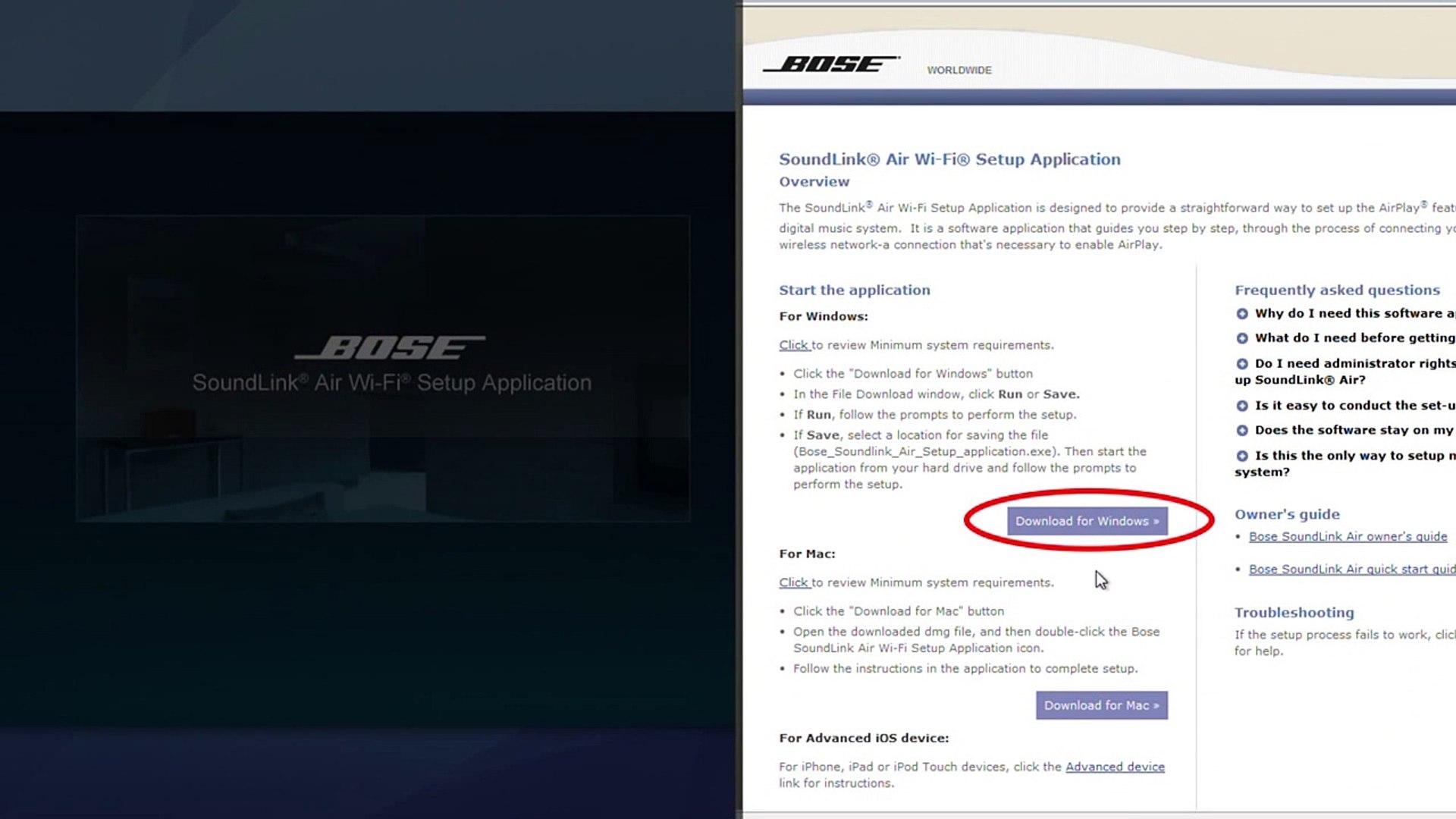This screenshot has height=819, width=1456.
Task: Open 'Why do I need this software' question text
Action: tap(1355, 313)
